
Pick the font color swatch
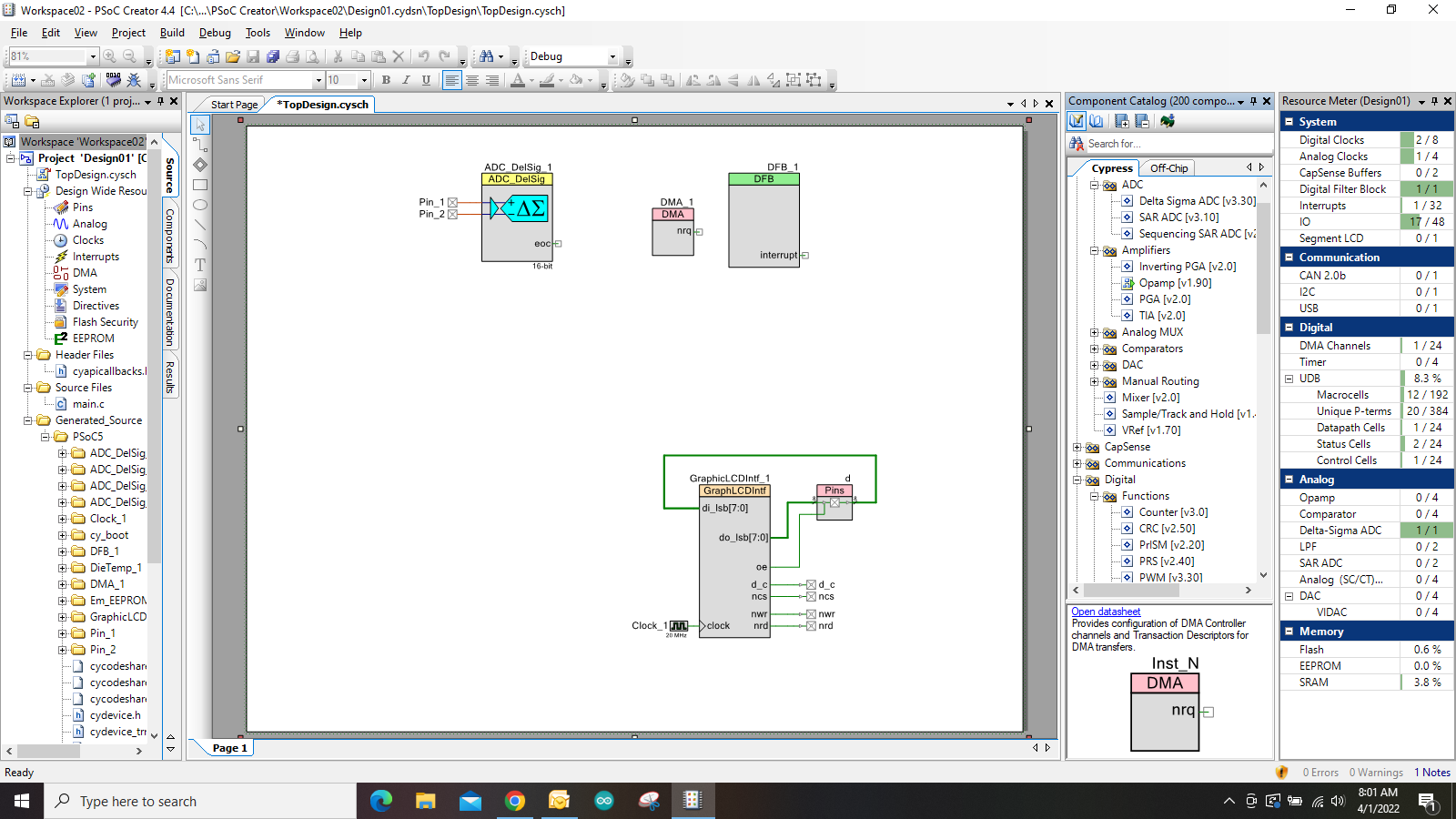[x=518, y=80]
